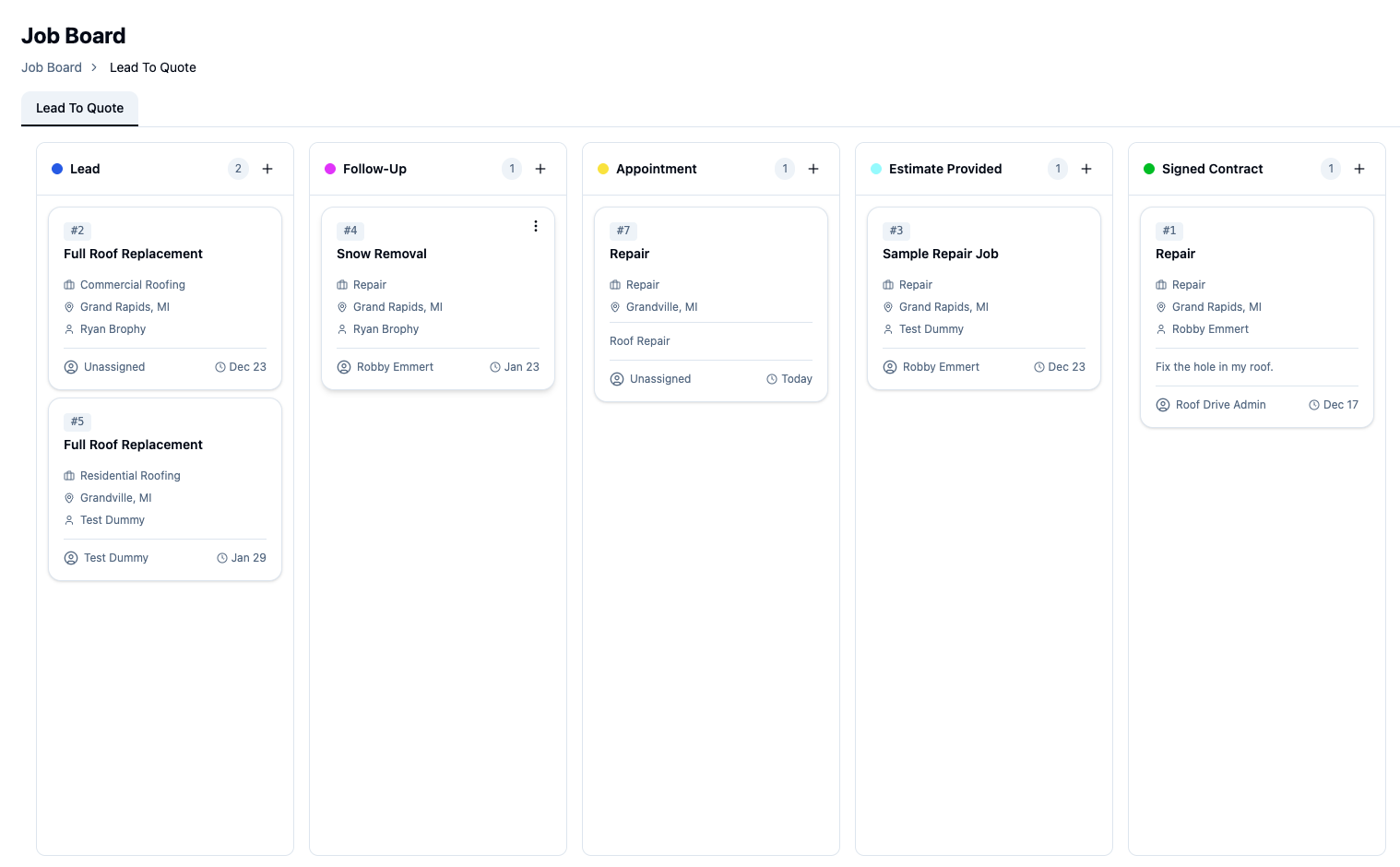Click the #7 job number badge
The width and height of the screenshot is (1400, 867).
click(623, 231)
